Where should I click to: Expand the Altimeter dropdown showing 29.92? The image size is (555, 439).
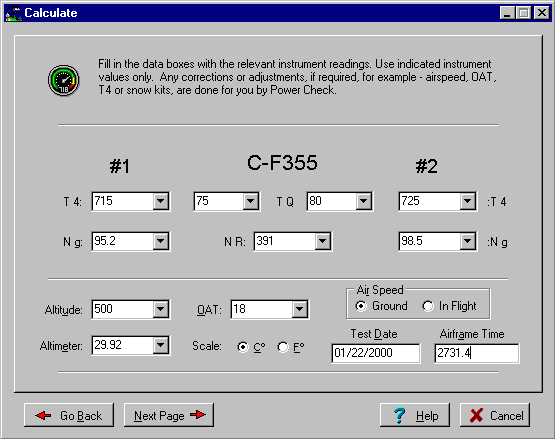[x=161, y=345]
